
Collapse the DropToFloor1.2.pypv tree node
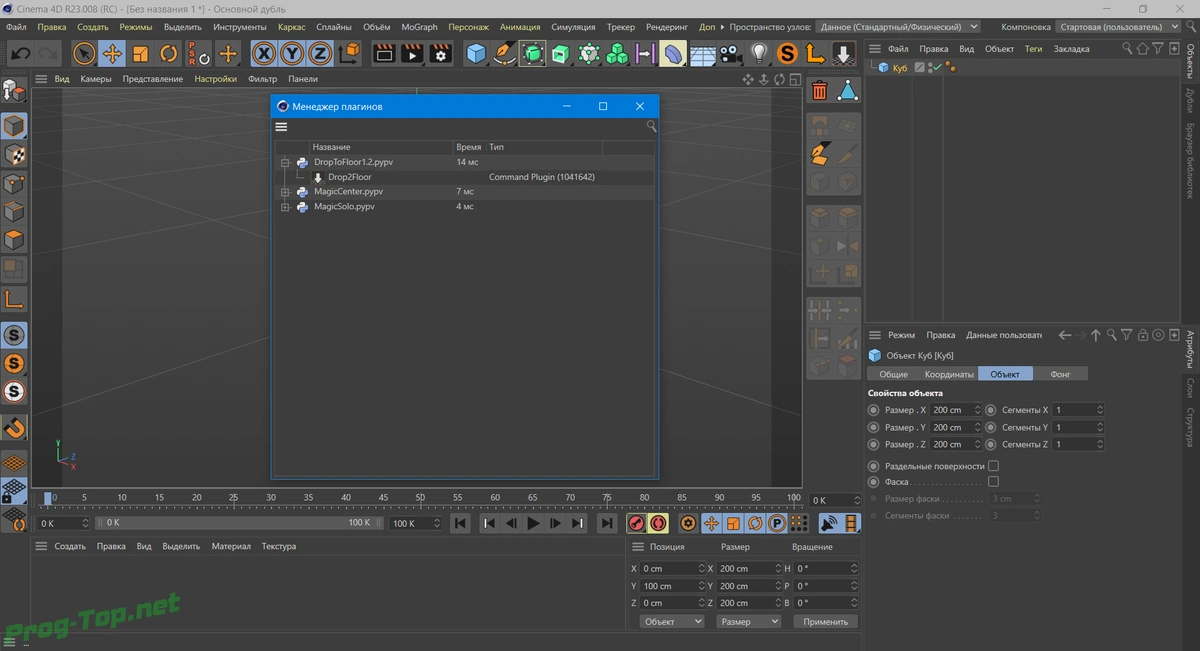point(285,162)
